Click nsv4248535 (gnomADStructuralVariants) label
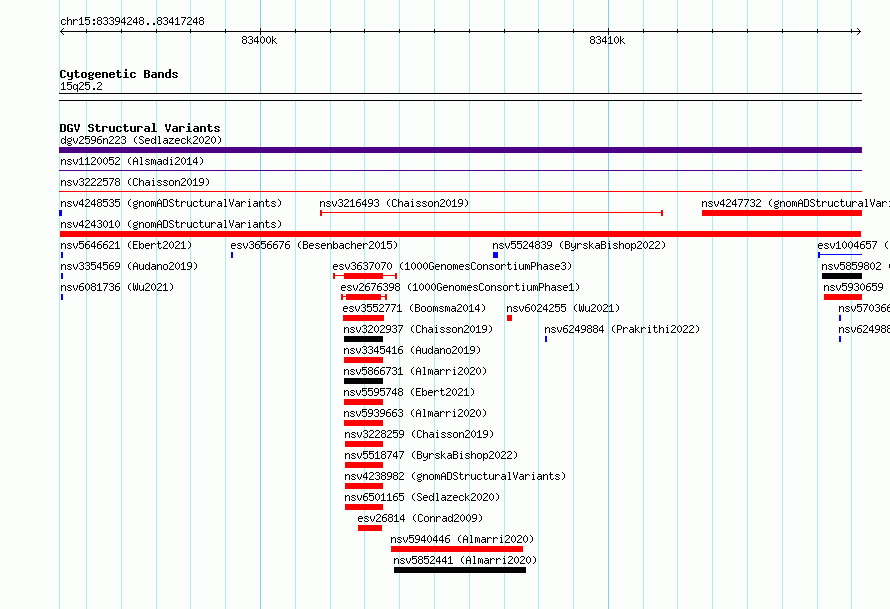This screenshot has height=609, width=890. click(x=171, y=203)
